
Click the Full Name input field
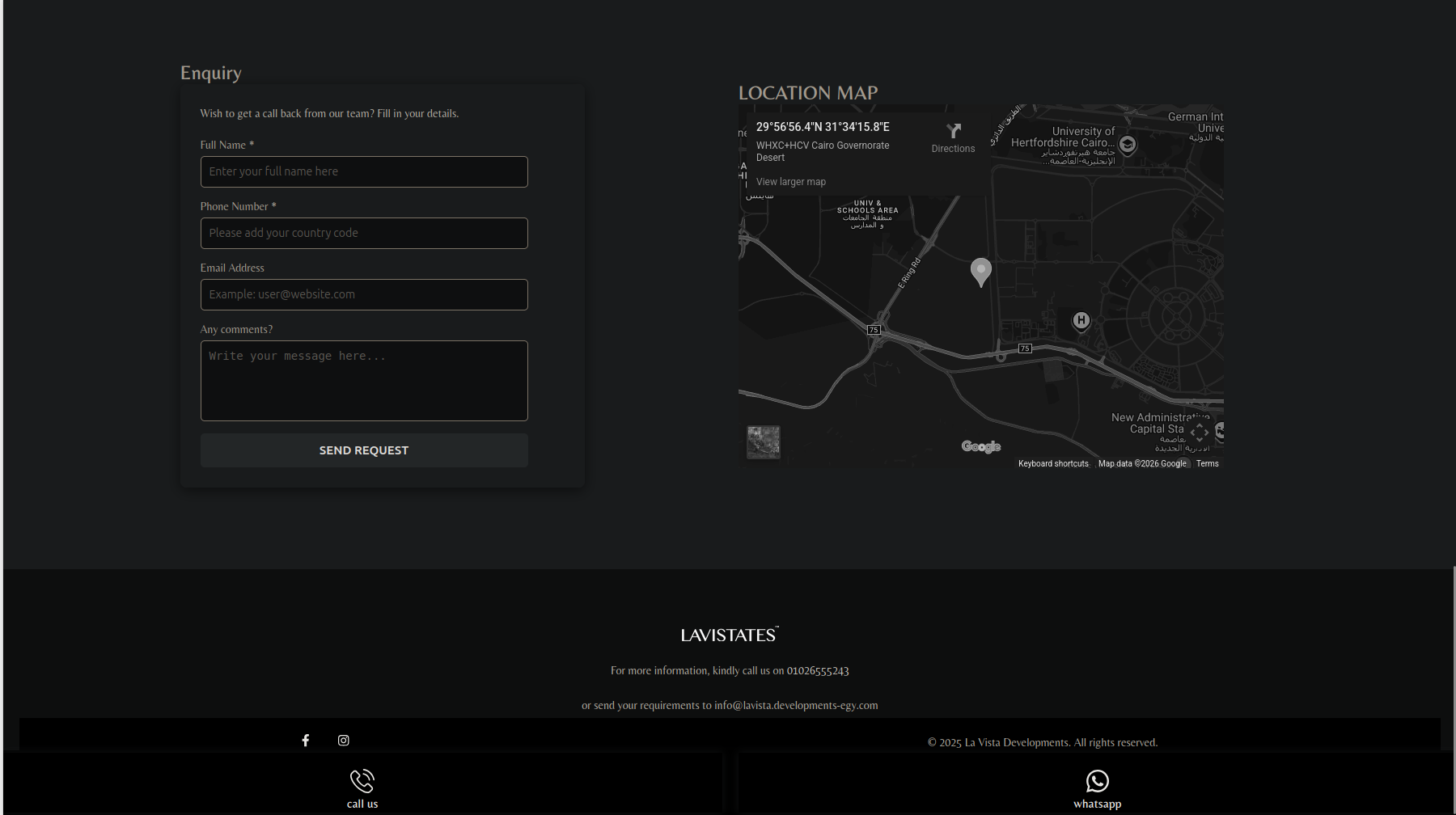pos(364,172)
